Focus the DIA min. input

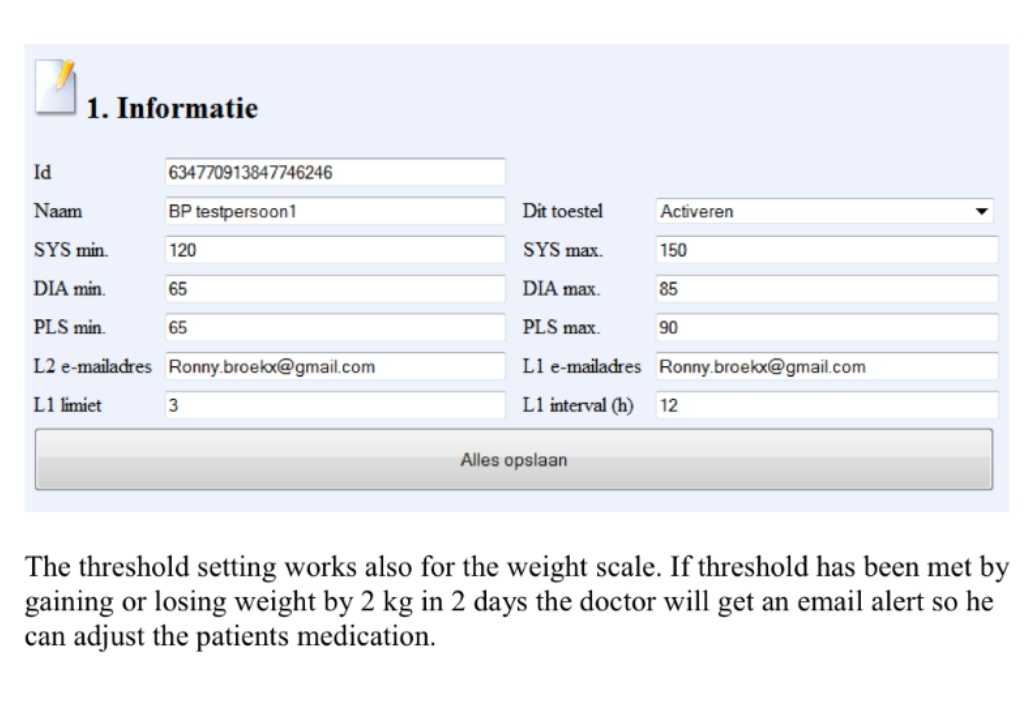coord(335,289)
